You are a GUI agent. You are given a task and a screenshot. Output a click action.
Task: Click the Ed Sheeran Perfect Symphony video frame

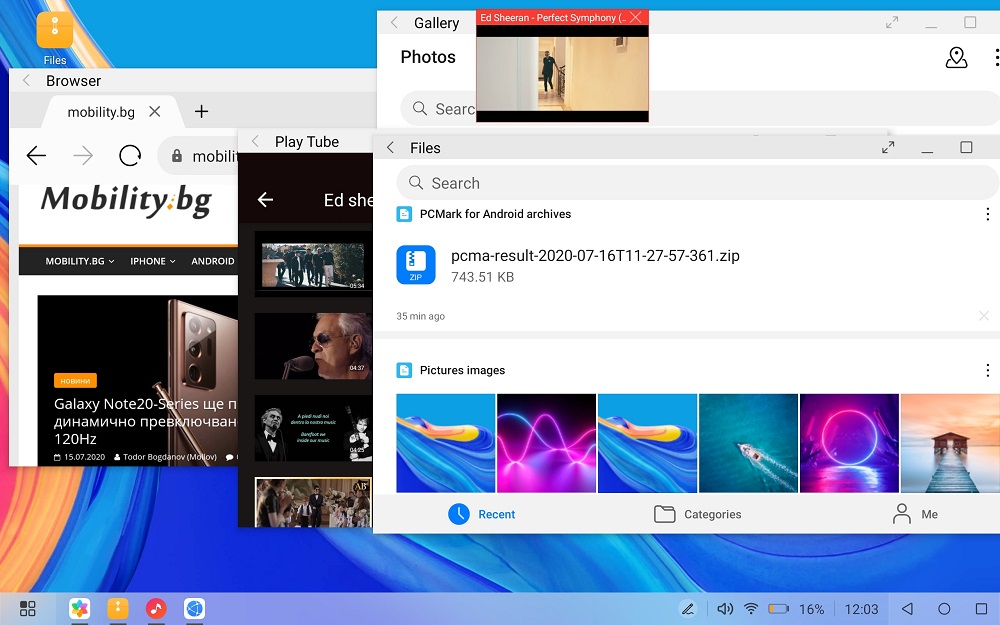pyautogui.click(x=562, y=73)
